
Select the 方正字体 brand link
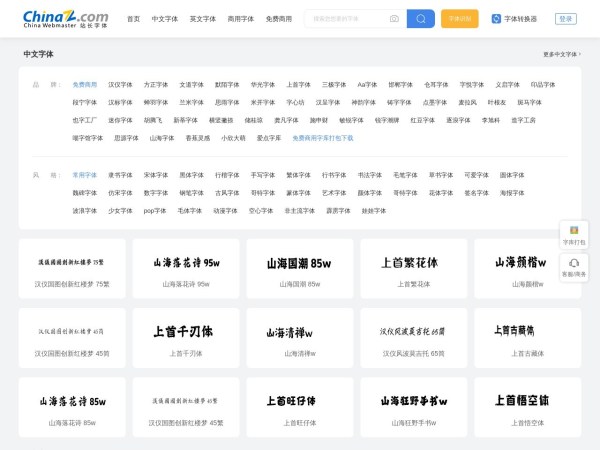155,85
